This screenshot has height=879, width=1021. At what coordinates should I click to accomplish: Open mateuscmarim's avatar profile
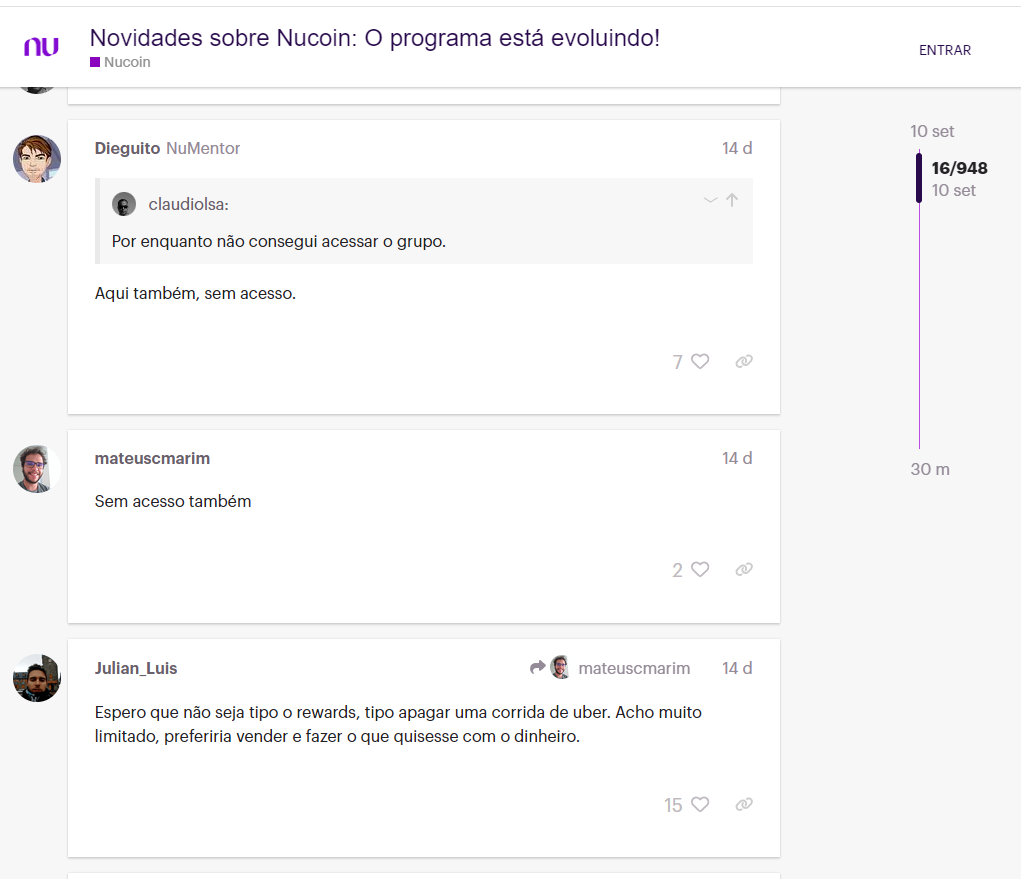37,469
